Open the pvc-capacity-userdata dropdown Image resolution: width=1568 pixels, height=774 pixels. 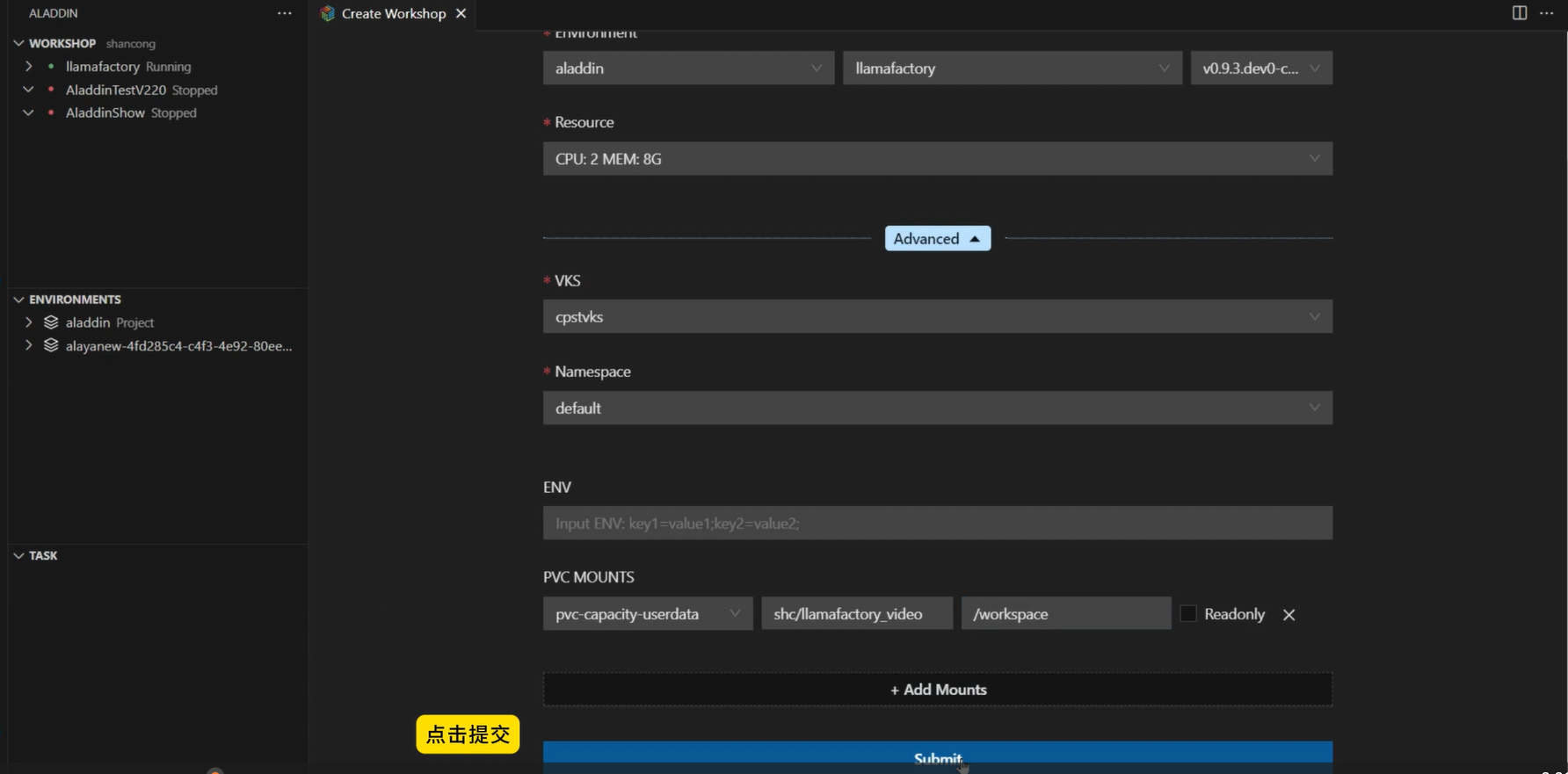(x=648, y=613)
